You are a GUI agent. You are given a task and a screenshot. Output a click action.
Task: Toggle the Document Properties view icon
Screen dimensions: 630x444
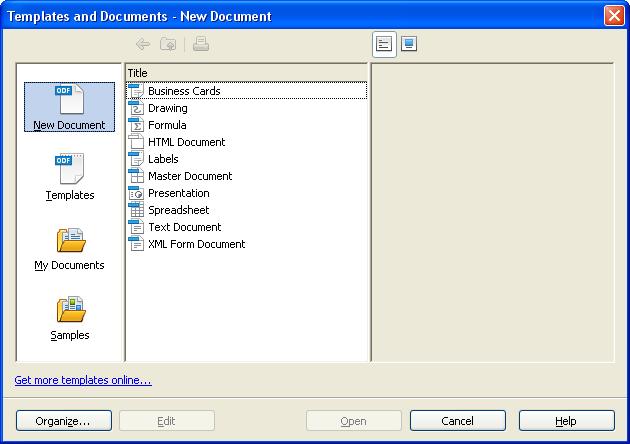384,44
